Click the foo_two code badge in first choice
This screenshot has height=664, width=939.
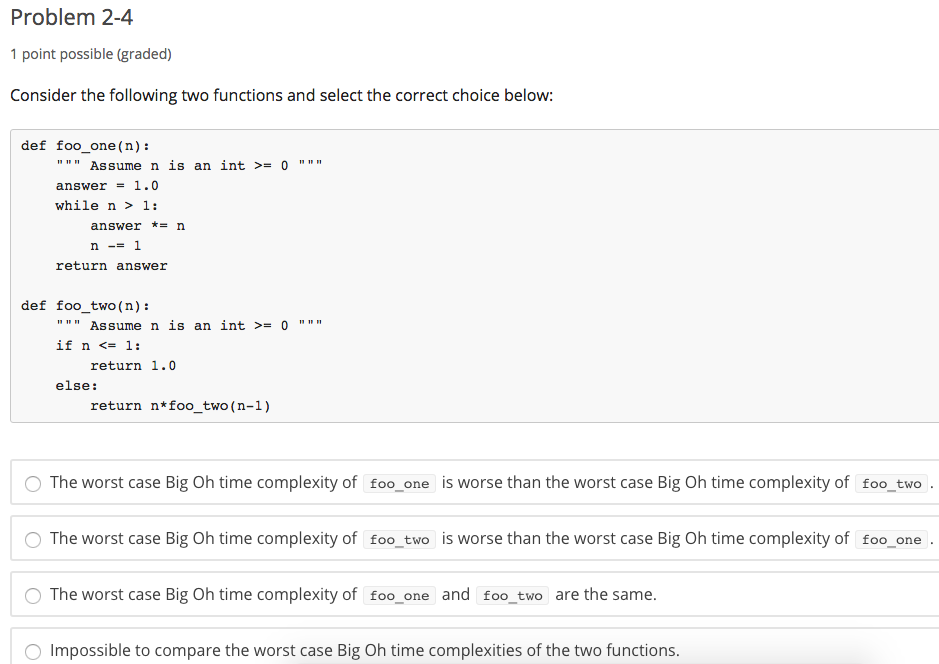click(892, 483)
